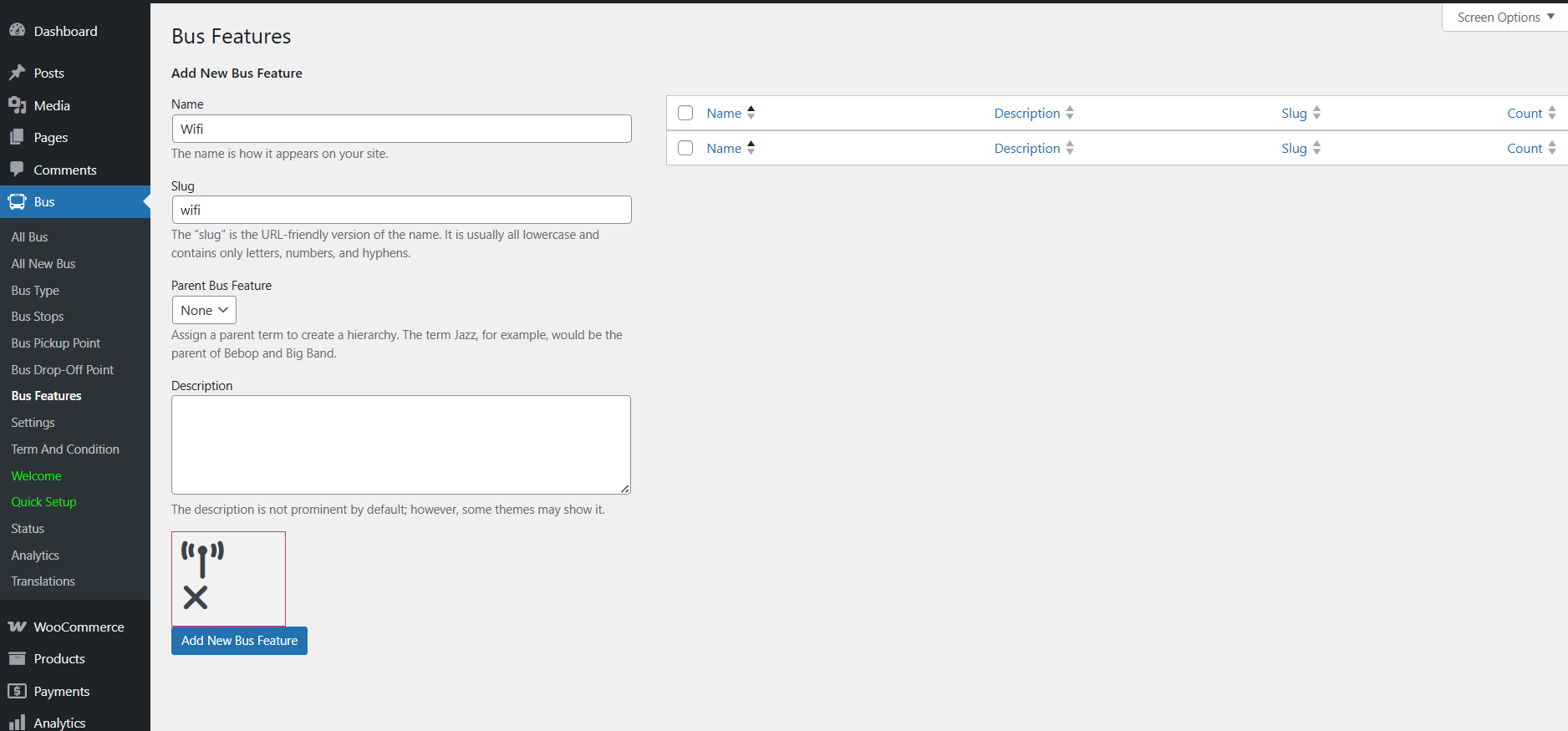Click the Dashboard gauge icon
The image size is (1568, 731).
[17, 31]
